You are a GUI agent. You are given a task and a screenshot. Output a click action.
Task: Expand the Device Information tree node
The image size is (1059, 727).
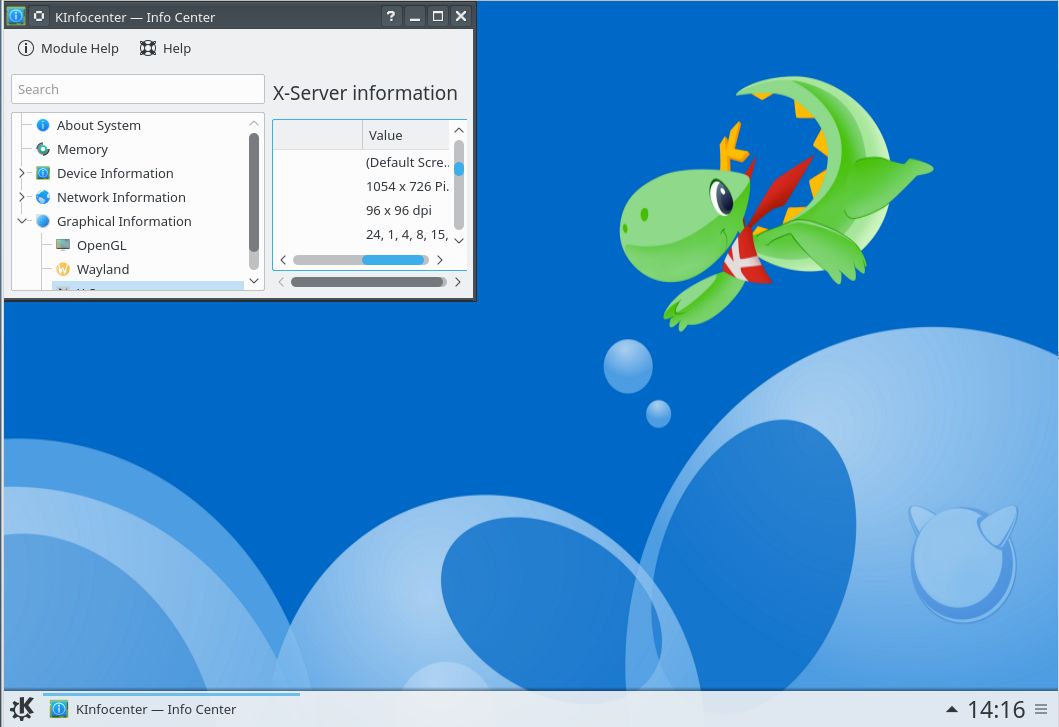click(22, 173)
